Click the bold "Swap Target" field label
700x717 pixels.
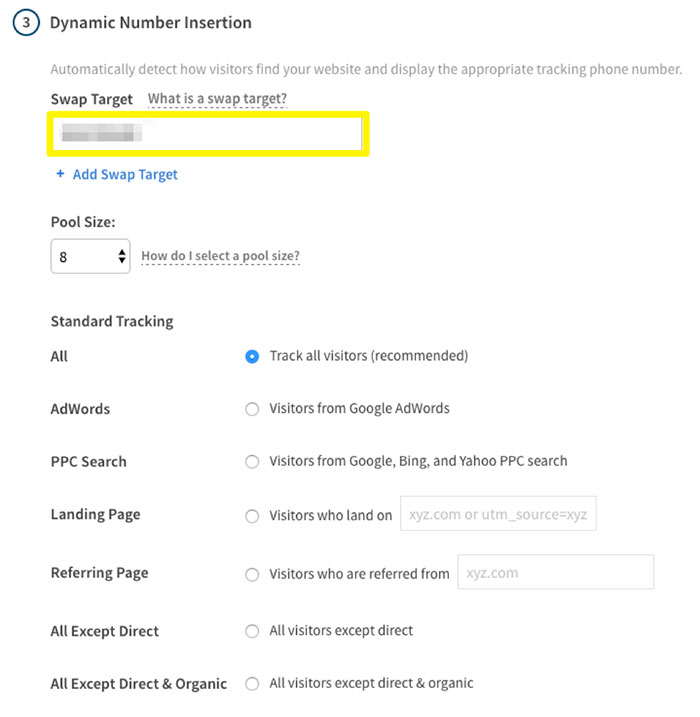click(92, 99)
